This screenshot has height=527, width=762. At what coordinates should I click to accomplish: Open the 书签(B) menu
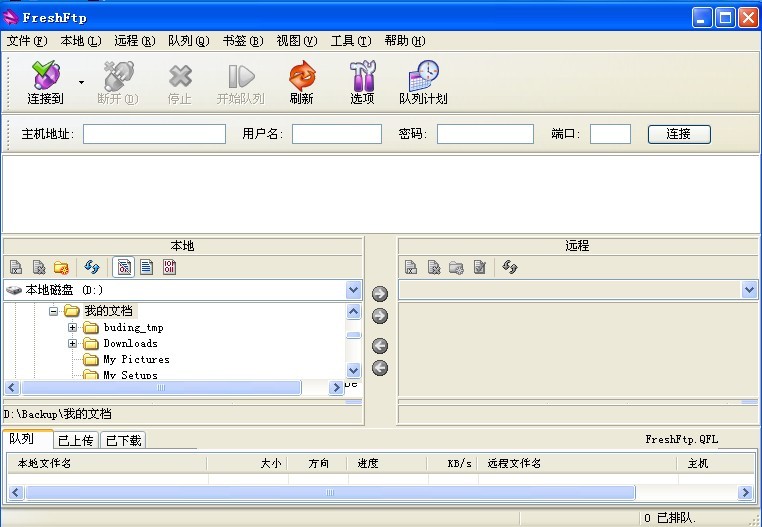[x=242, y=41]
